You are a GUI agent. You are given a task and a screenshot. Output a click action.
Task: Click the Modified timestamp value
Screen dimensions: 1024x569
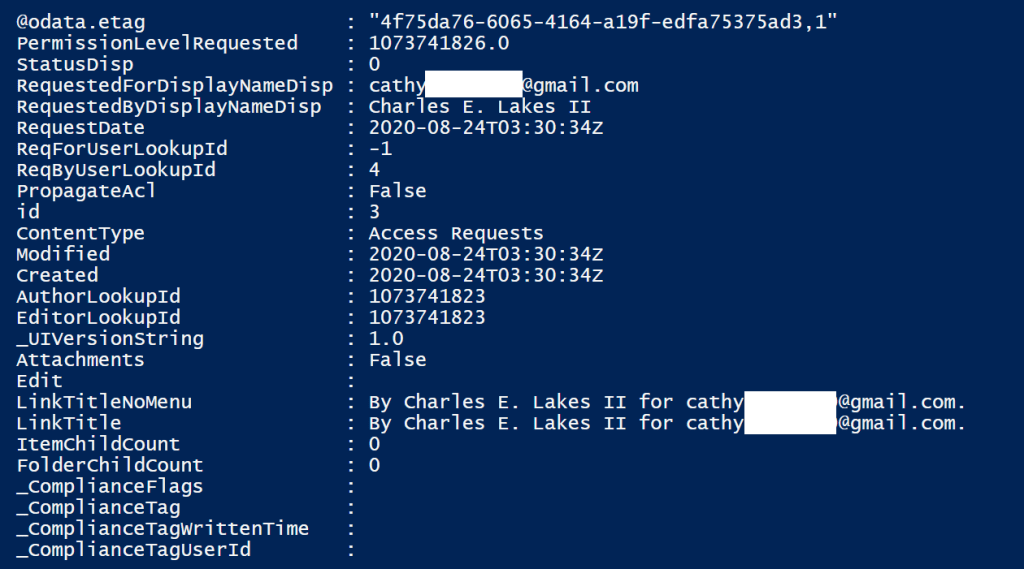click(x=486, y=254)
